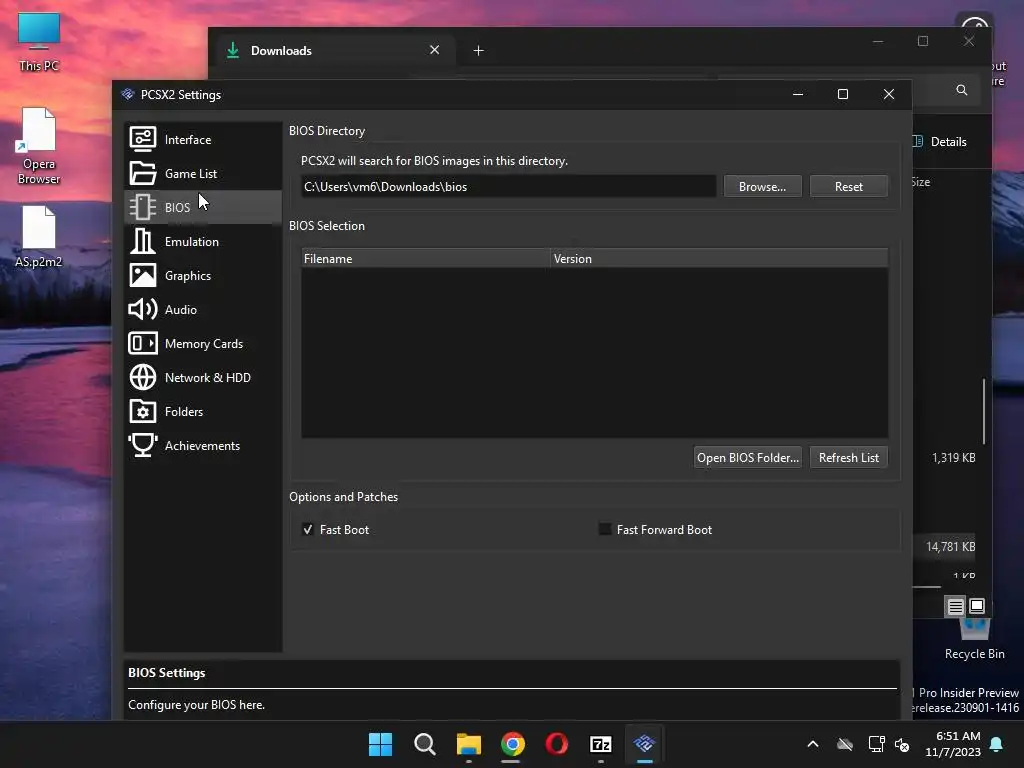The image size is (1024, 768).
Task: Click Browse... for BIOS directory
Action: pyautogui.click(x=762, y=186)
